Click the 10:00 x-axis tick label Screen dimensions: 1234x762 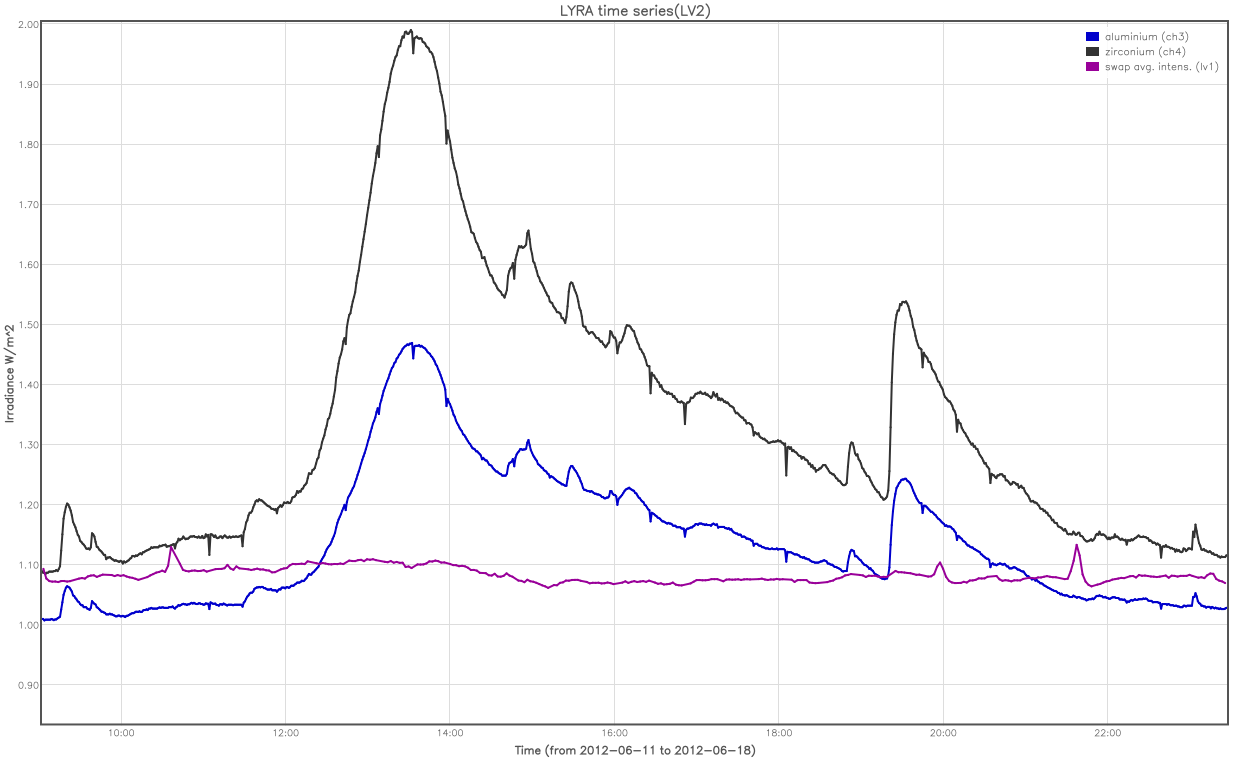tap(121, 733)
